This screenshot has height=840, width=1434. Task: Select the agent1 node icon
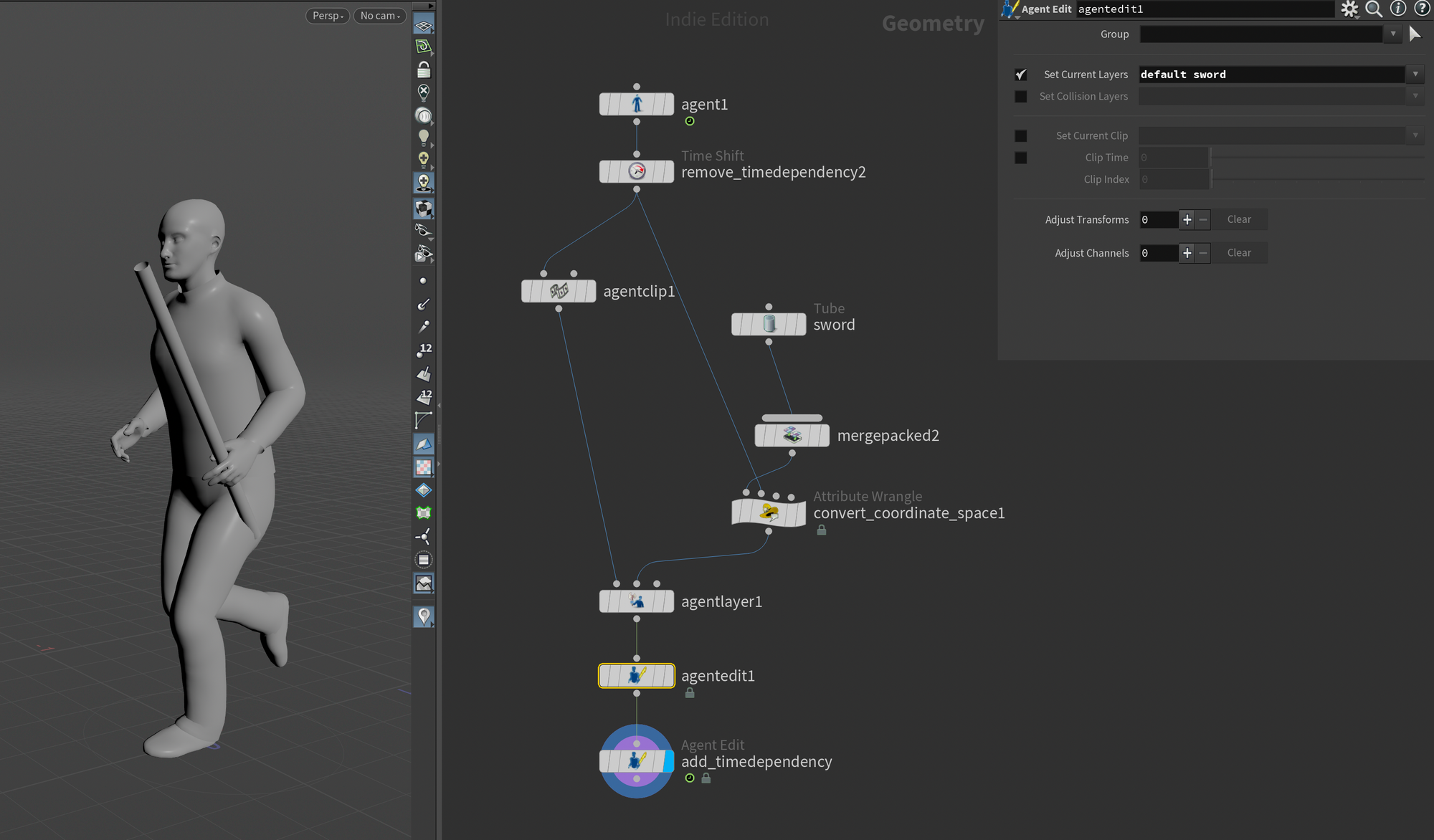tap(637, 103)
